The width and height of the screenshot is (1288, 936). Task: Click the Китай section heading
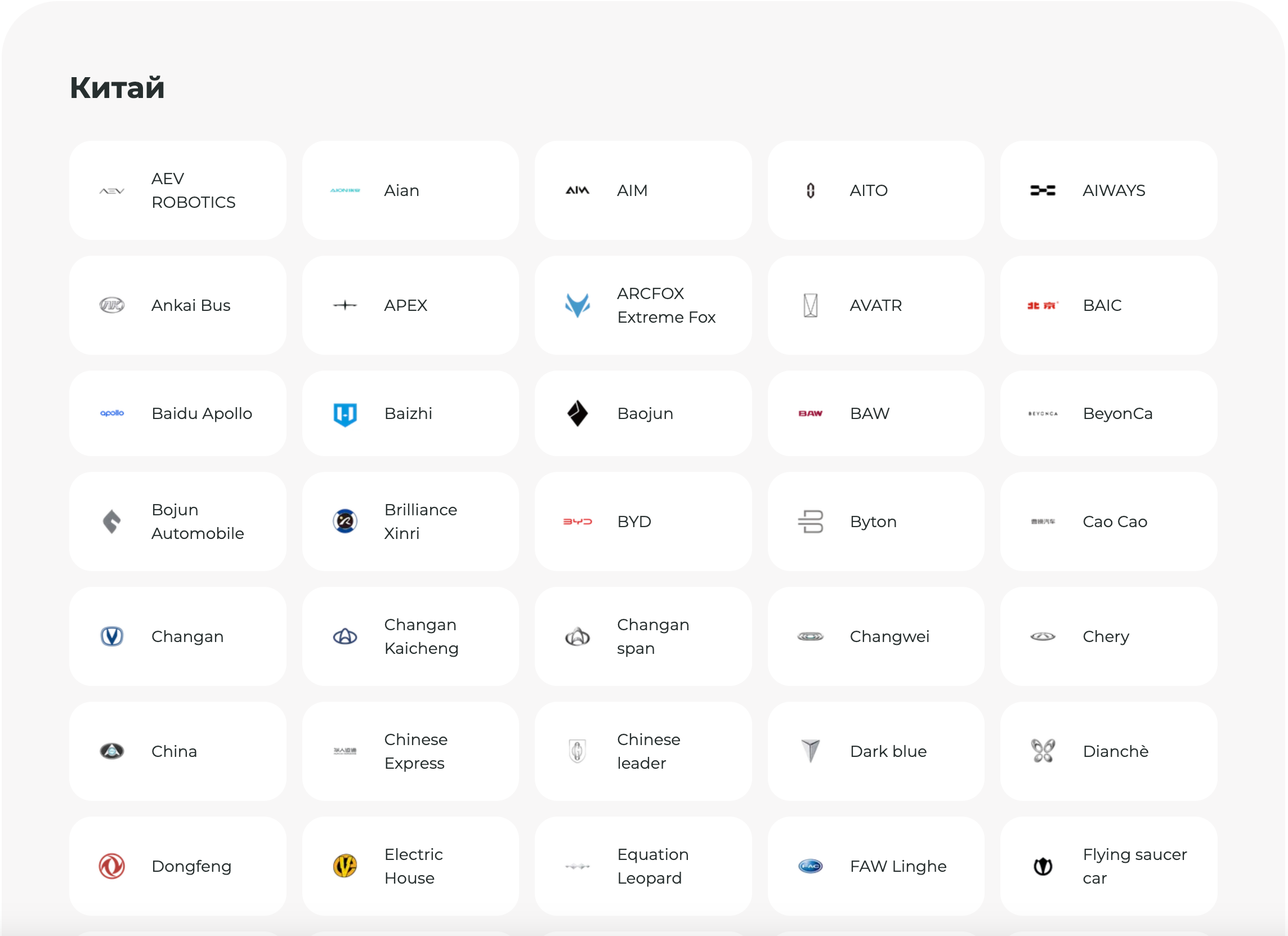point(117,87)
